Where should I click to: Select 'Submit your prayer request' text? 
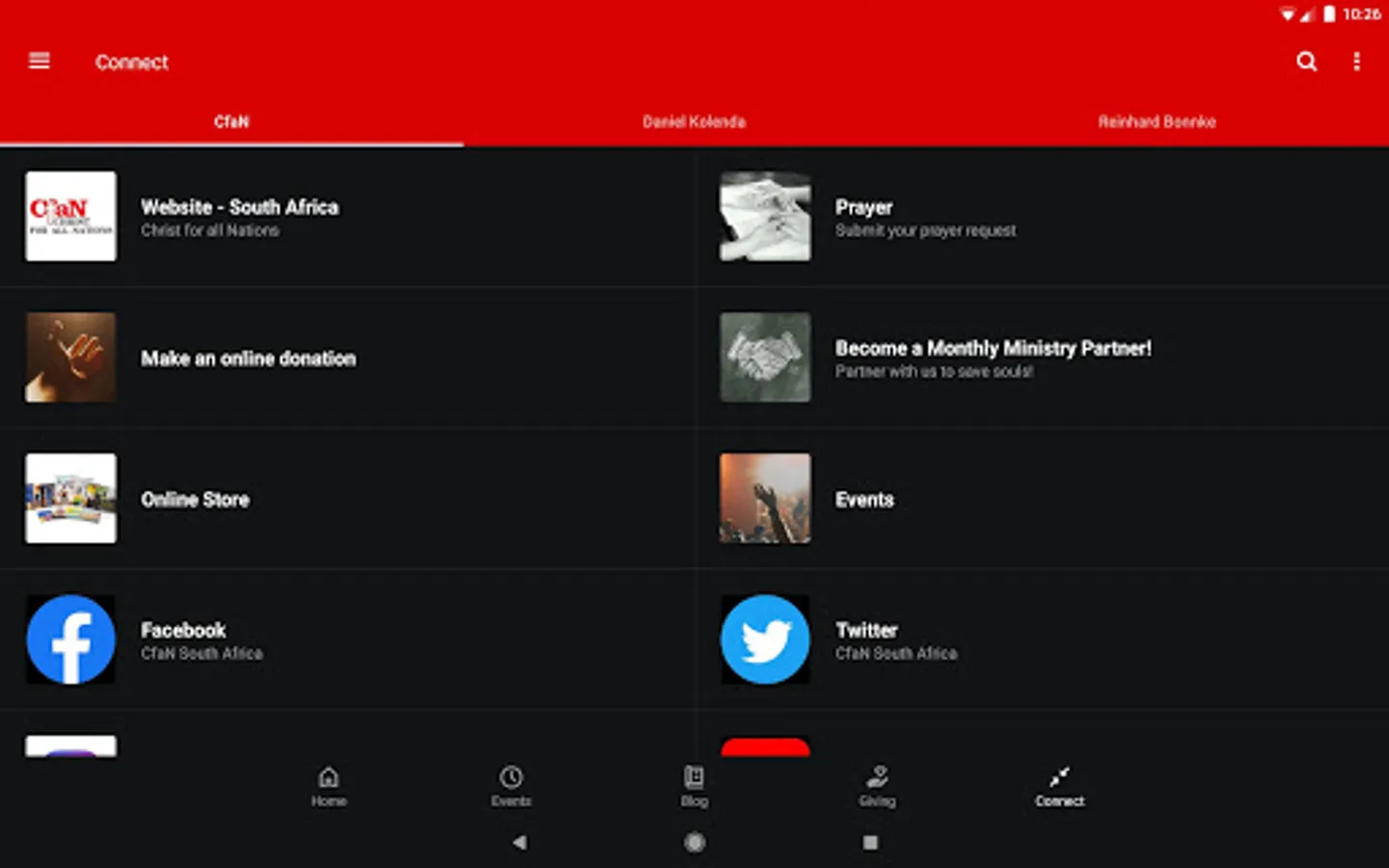click(x=926, y=231)
